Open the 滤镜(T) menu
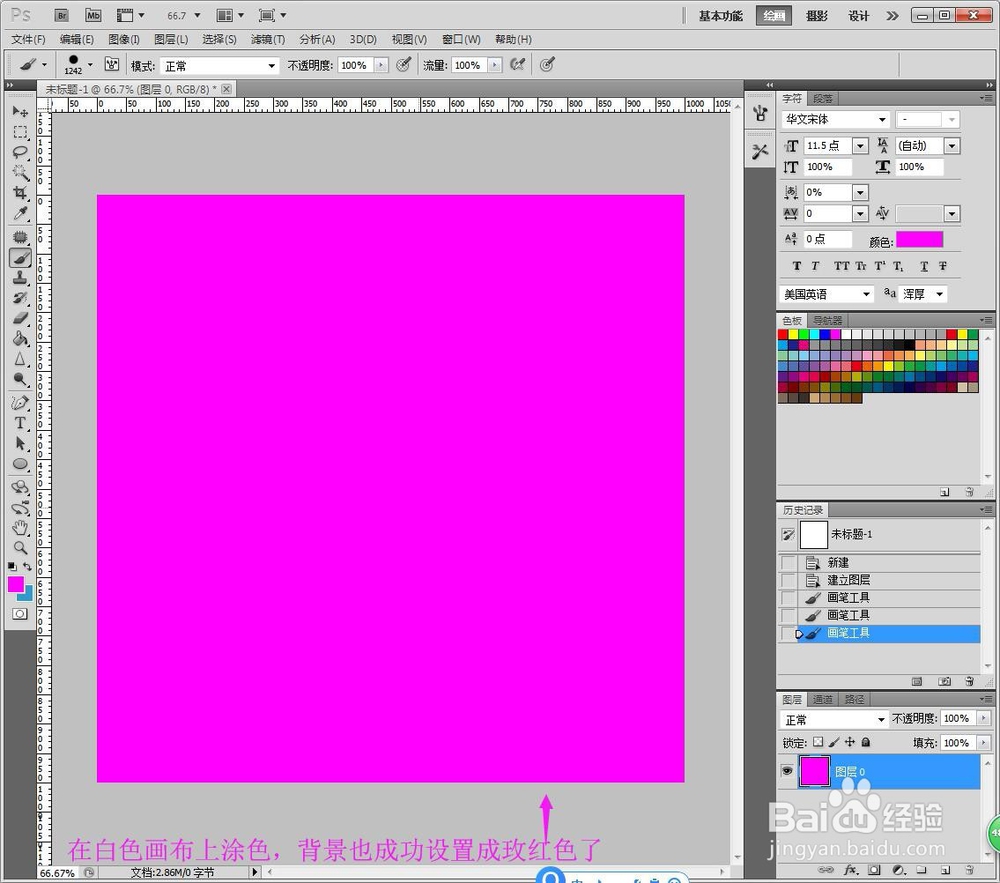 [x=268, y=40]
